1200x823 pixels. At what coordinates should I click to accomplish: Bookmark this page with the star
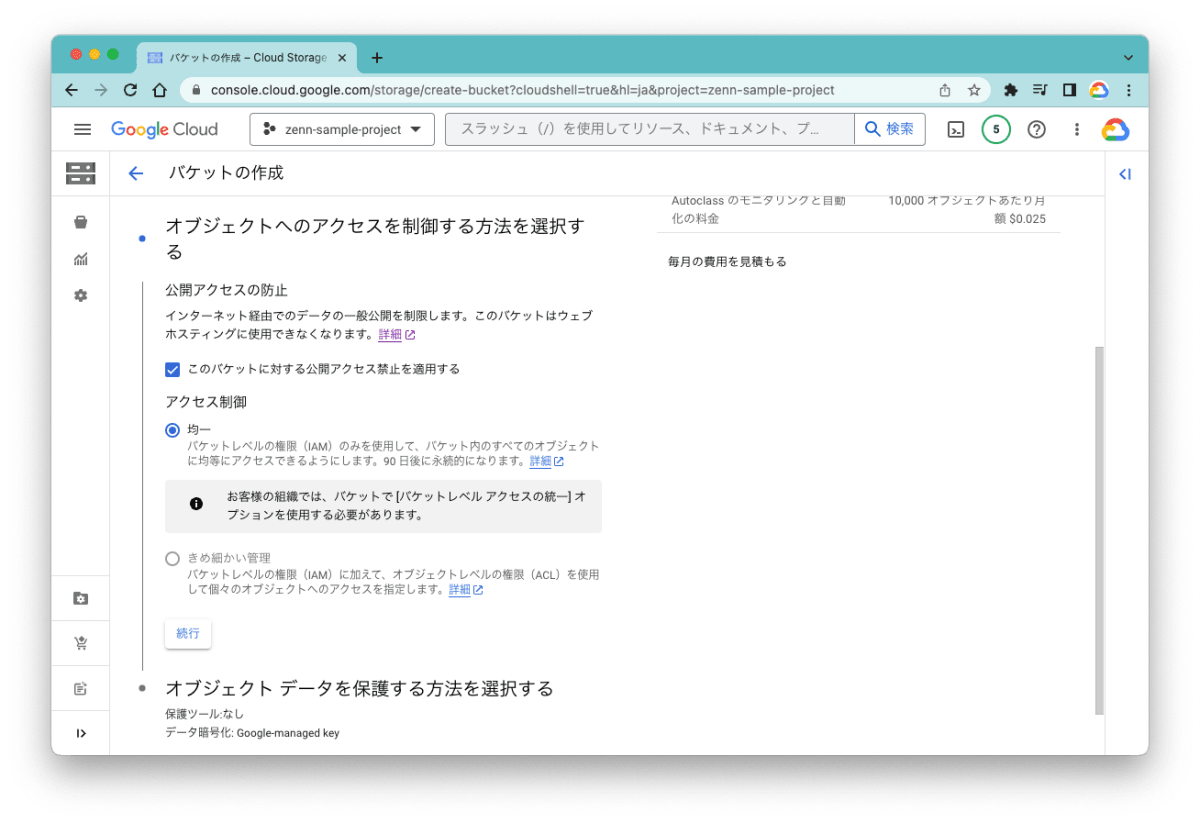coord(974,90)
